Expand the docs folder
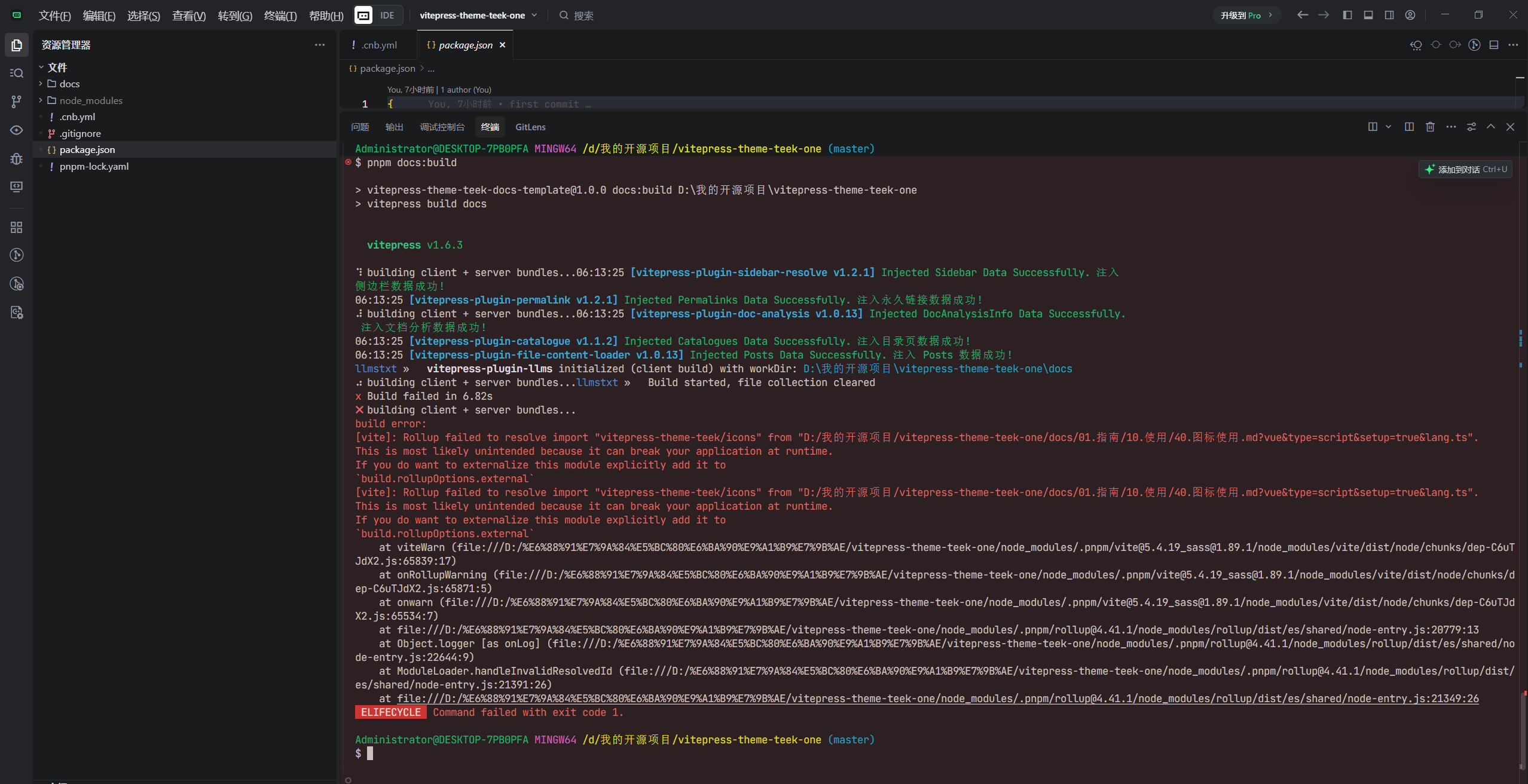1528x784 pixels. pyautogui.click(x=69, y=84)
